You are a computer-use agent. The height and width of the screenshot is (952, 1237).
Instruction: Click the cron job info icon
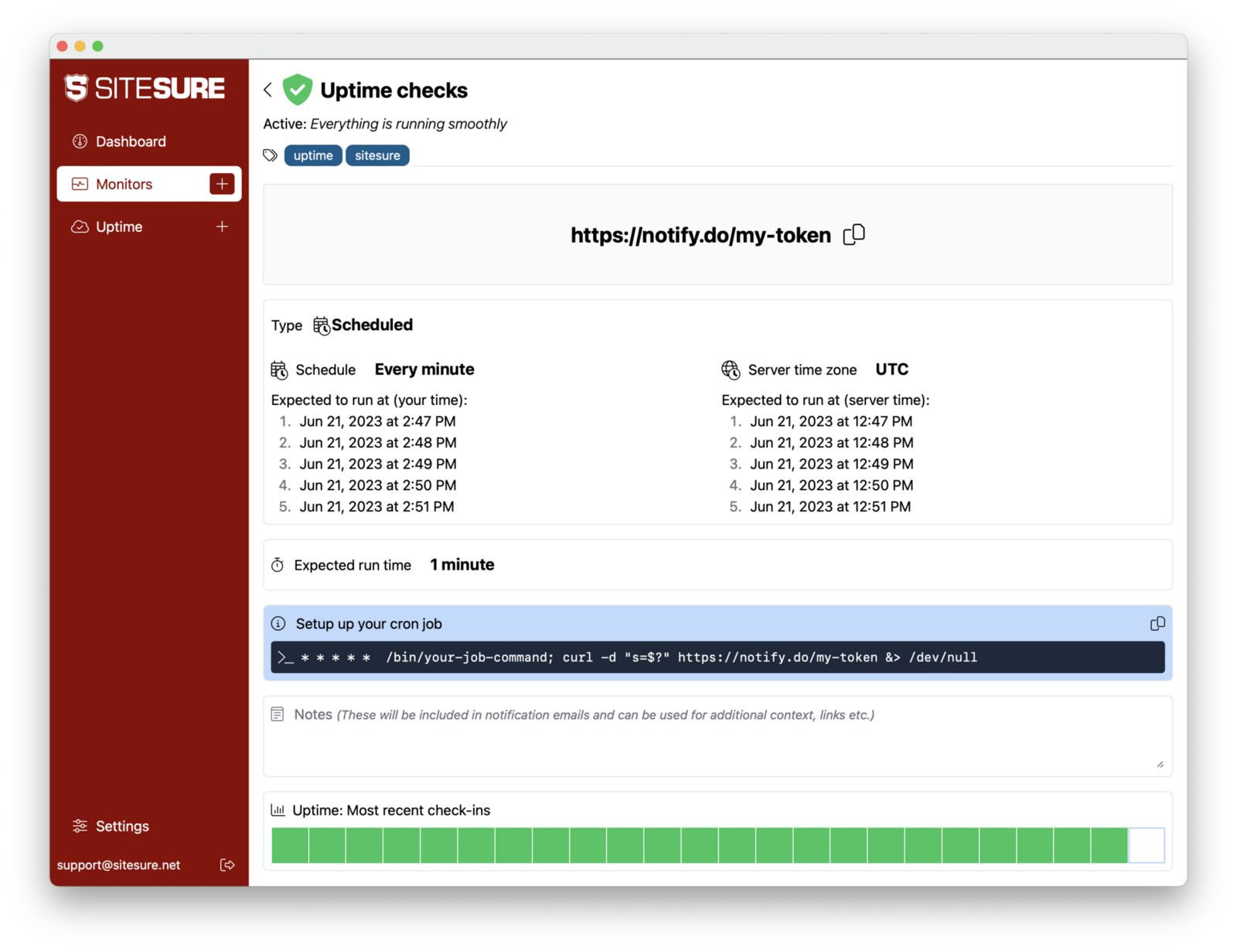coord(278,624)
